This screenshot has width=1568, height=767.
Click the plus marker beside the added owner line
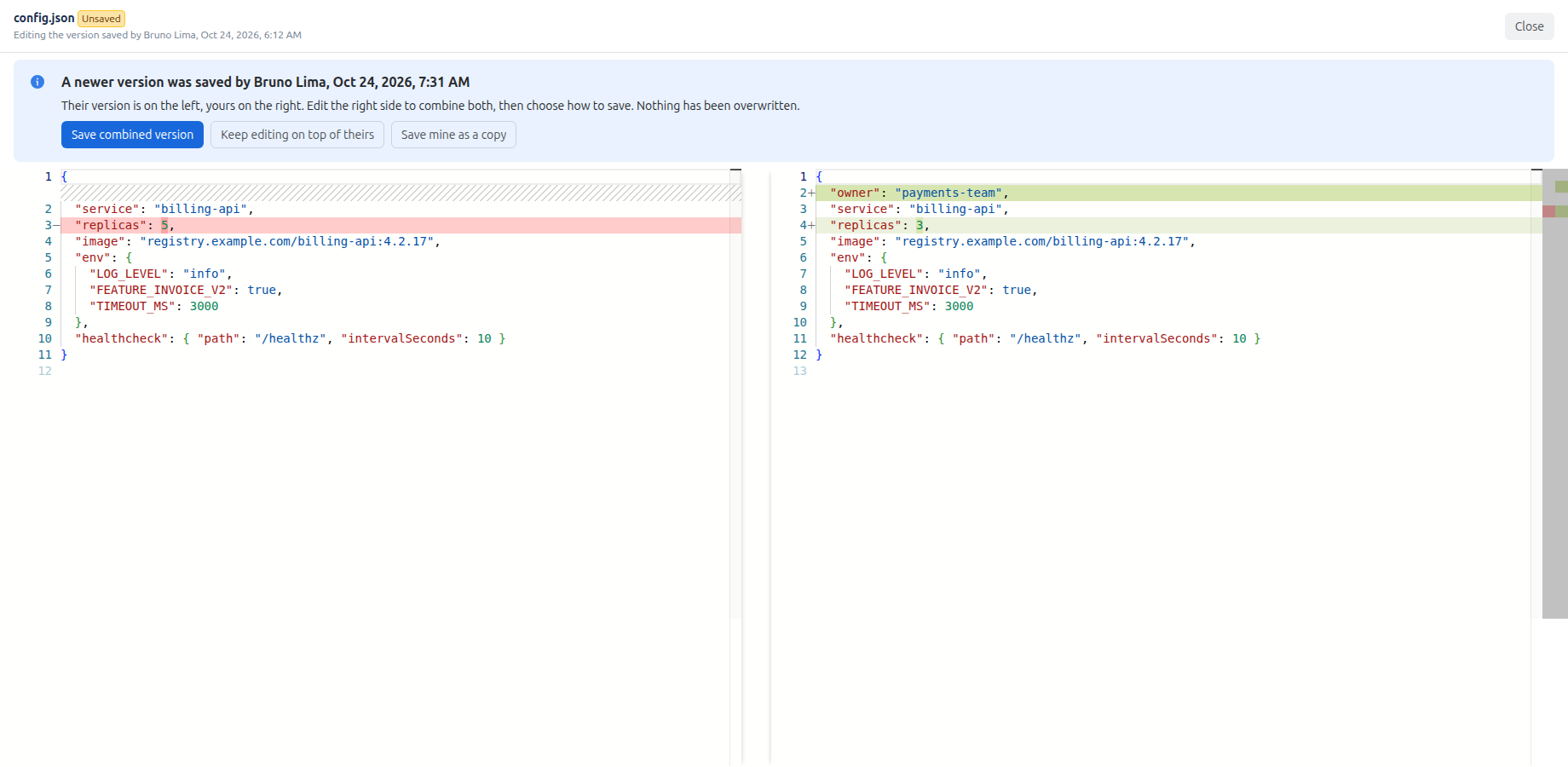pyautogui.click(x=811, y=193)
